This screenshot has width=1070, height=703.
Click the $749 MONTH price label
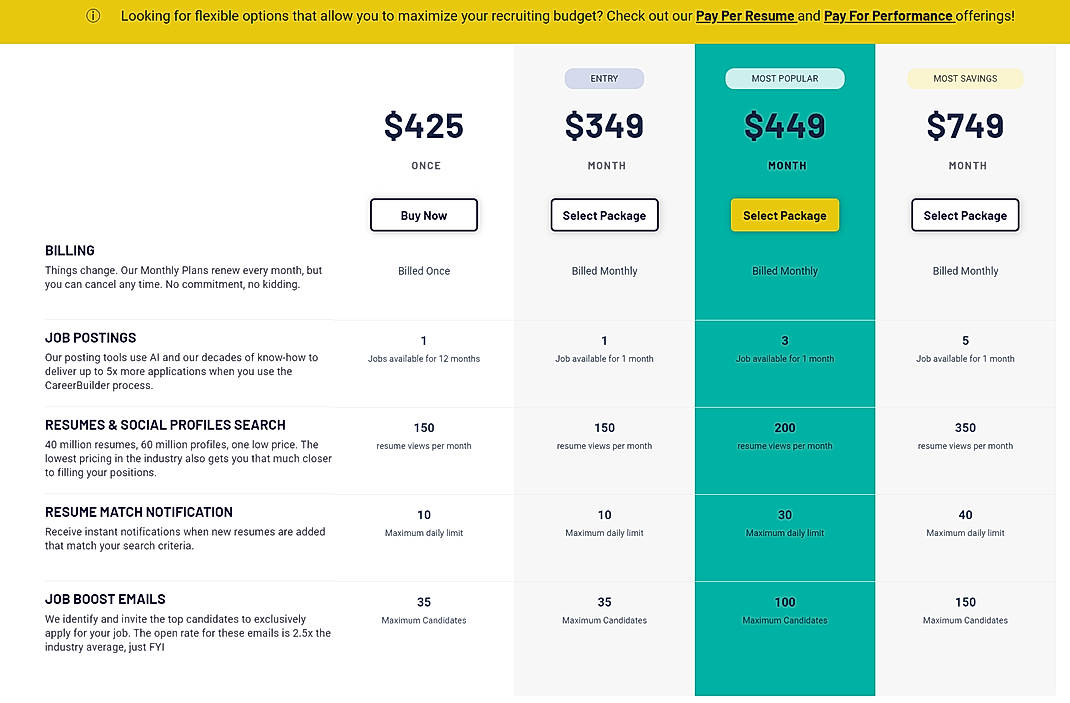(966, 165)
